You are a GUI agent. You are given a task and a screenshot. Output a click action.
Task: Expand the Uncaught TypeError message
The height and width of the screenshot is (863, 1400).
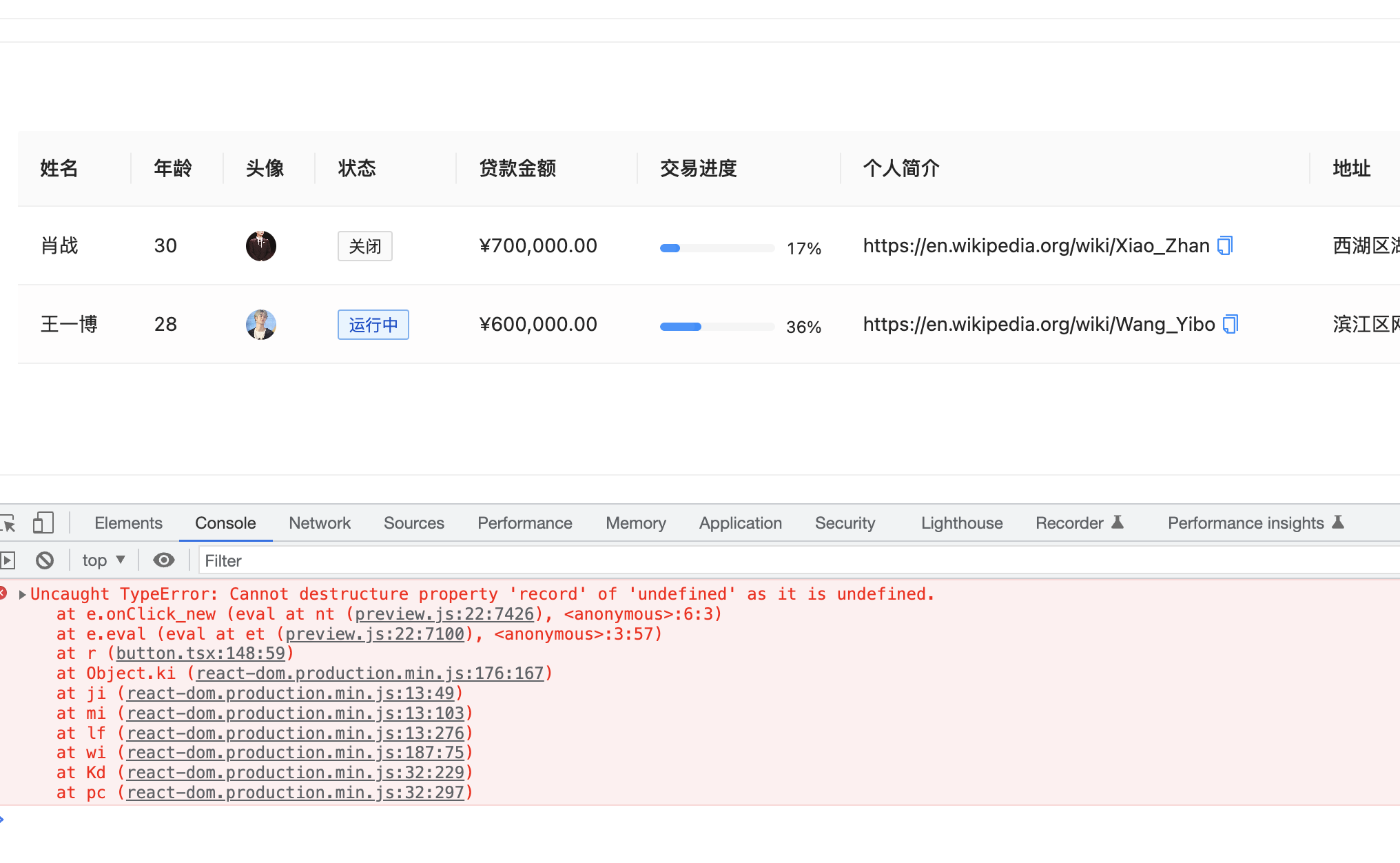tap(22, 594)
